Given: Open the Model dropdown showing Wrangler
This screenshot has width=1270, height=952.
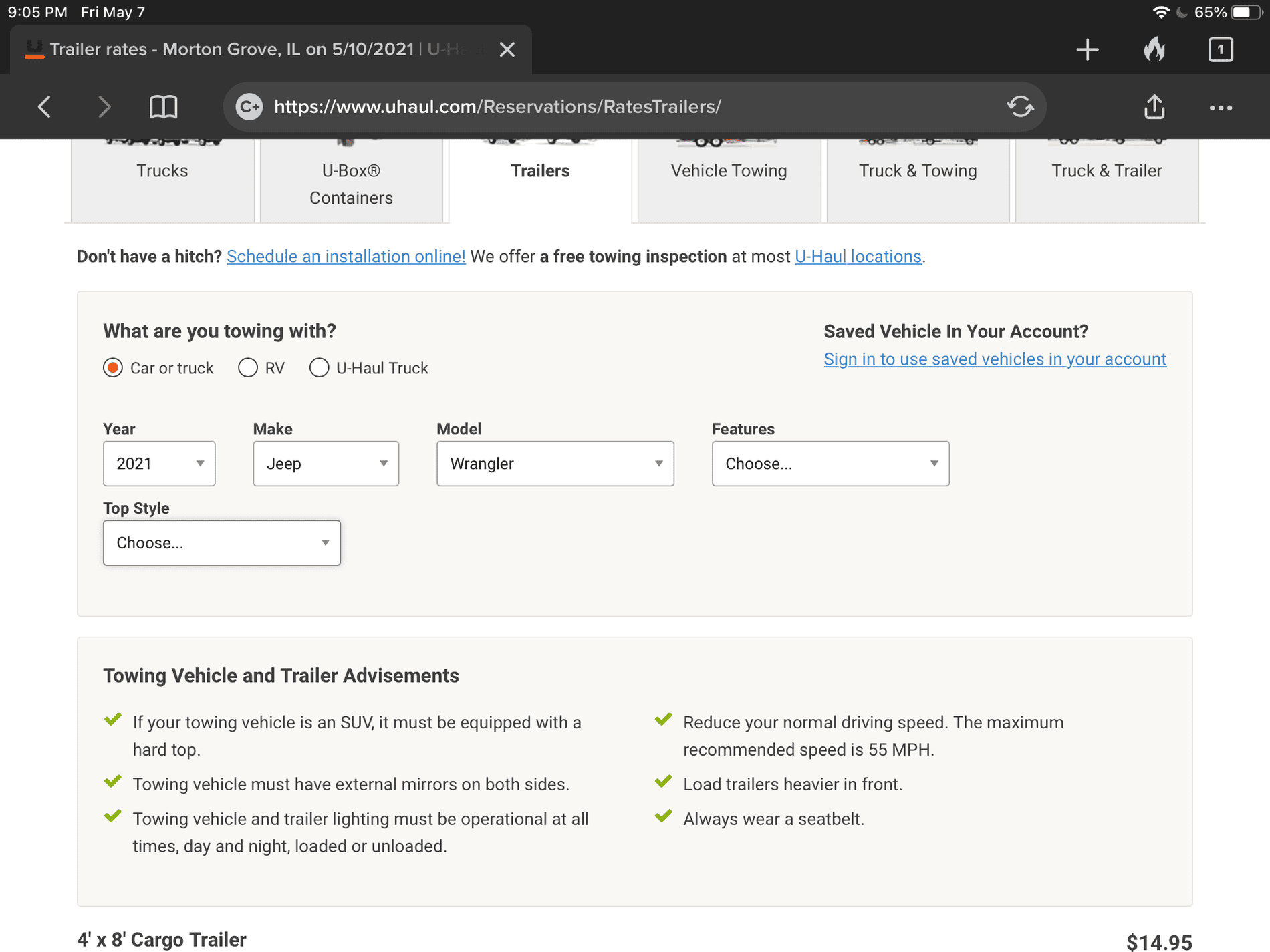Looking at the screenshot, I should [x=555, y=464].
